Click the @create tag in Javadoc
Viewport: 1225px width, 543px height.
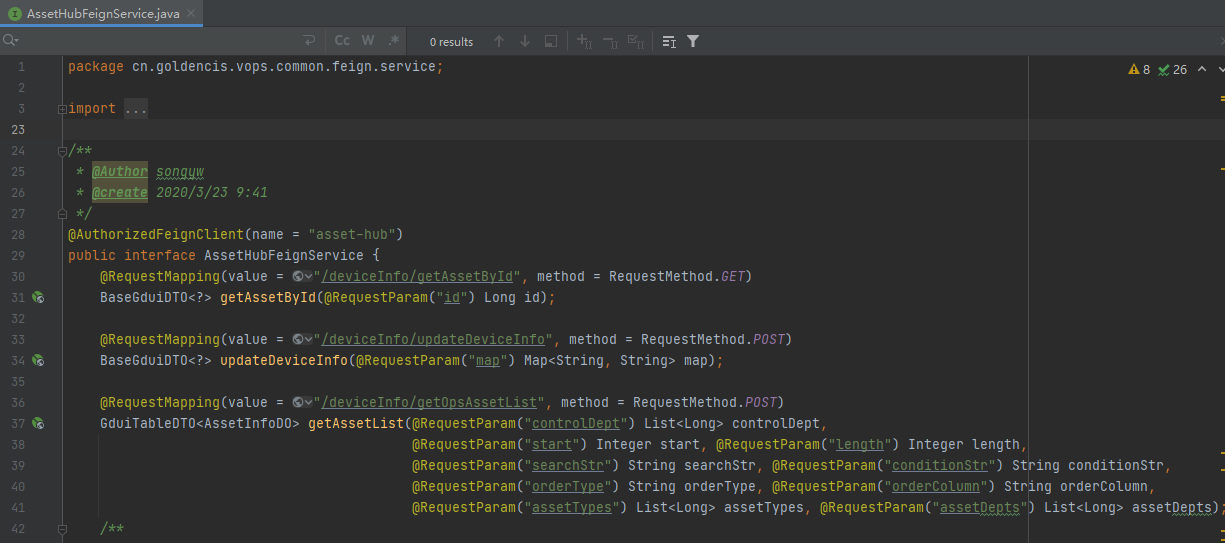tap(120, 192)
